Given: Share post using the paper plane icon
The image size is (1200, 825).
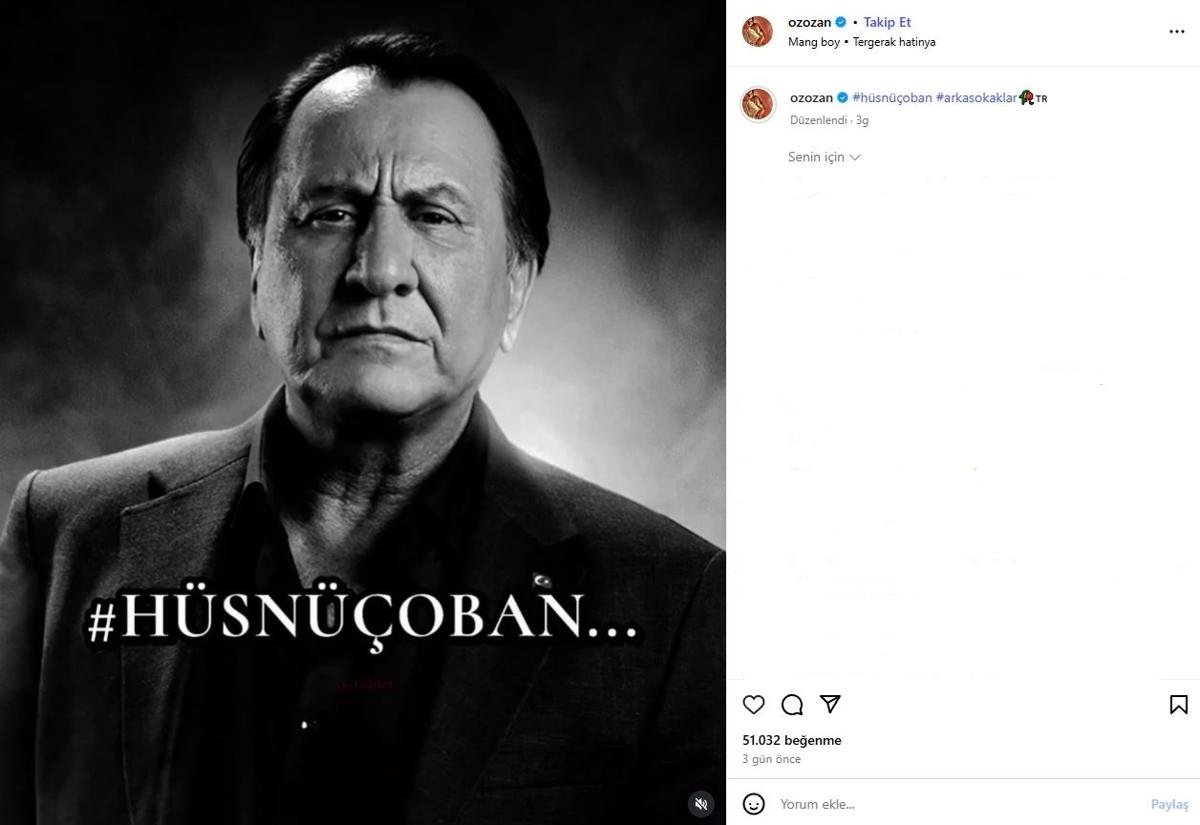Looking at the screenshot, I should [830, 705].
